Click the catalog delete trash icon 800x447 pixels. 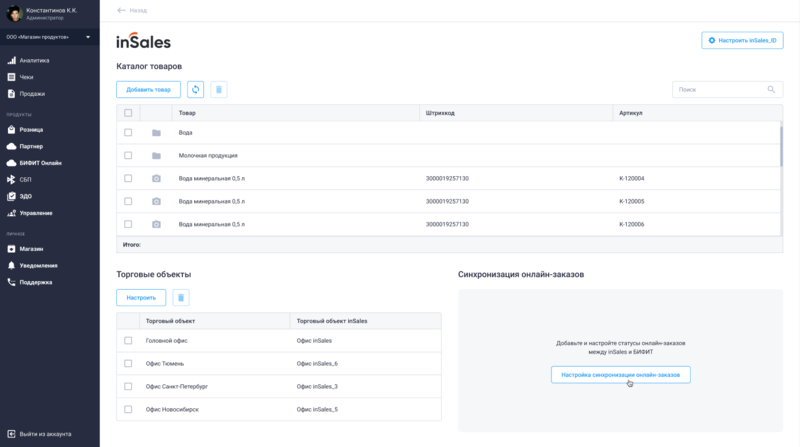coord(219,89)
